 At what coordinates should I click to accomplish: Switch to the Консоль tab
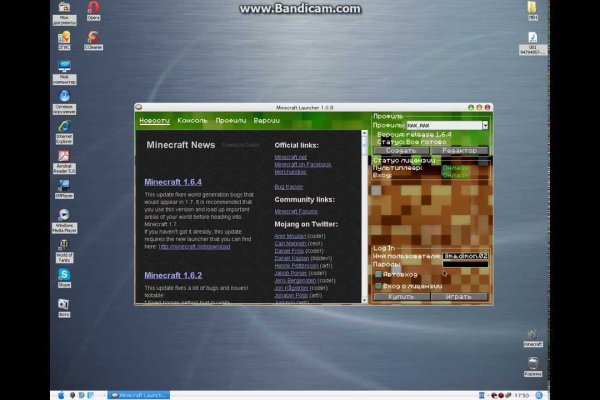[x=192, y=120]
